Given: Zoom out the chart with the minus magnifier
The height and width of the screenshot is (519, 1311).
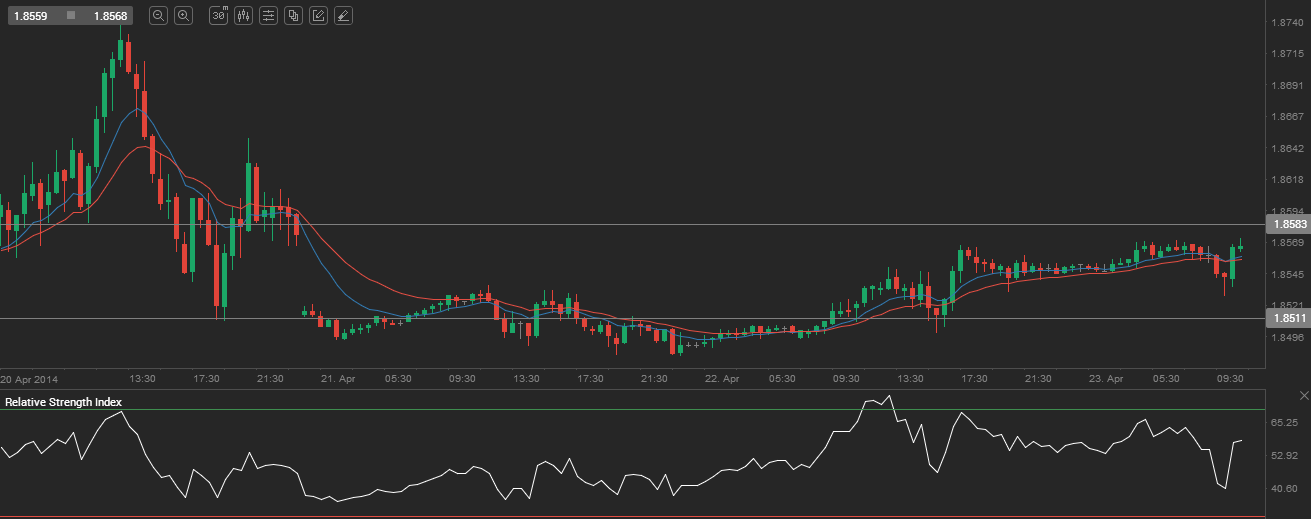Looking at the screenshot, I should [158, 15].
